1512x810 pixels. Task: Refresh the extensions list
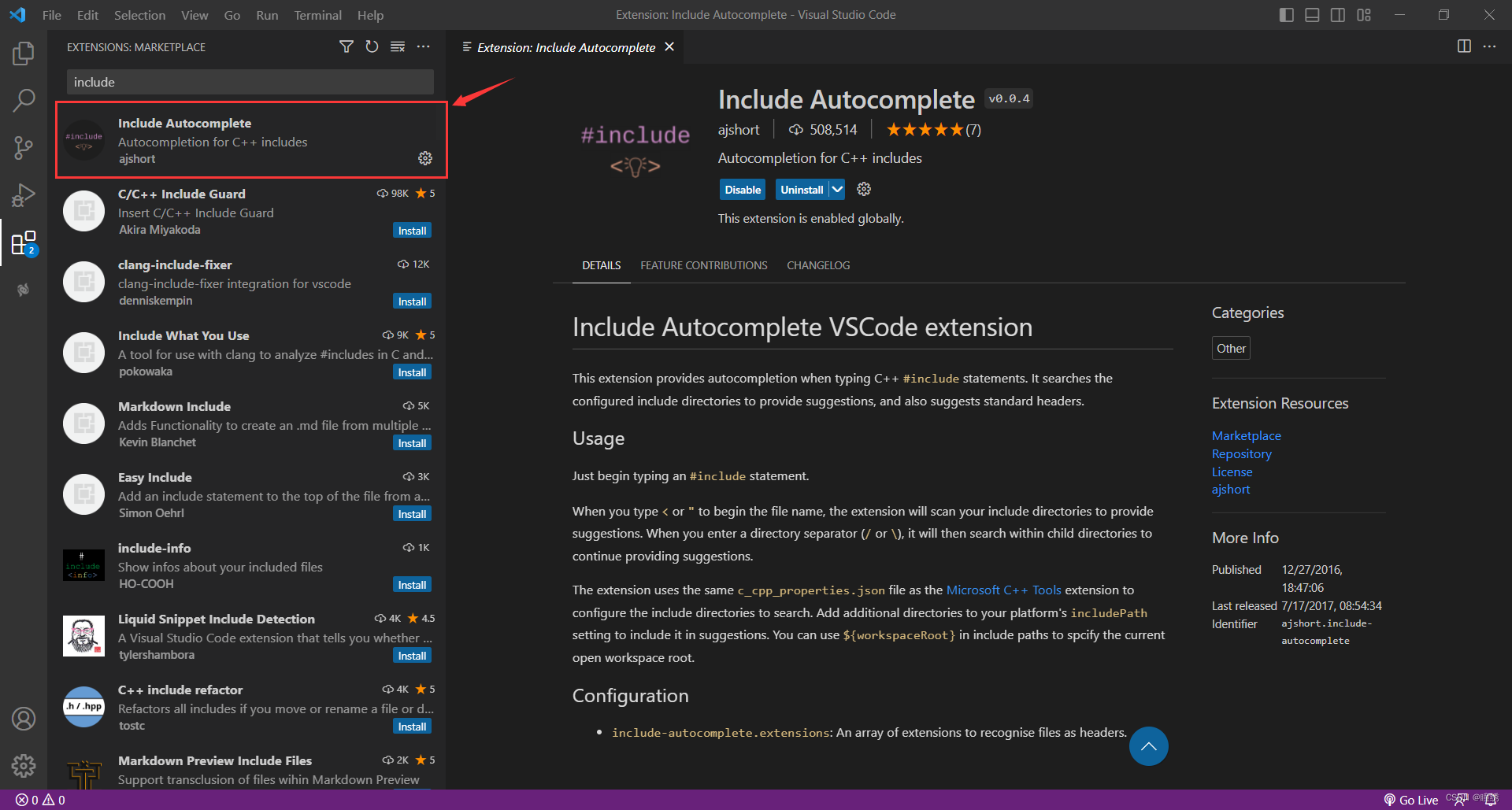(372, 46)
